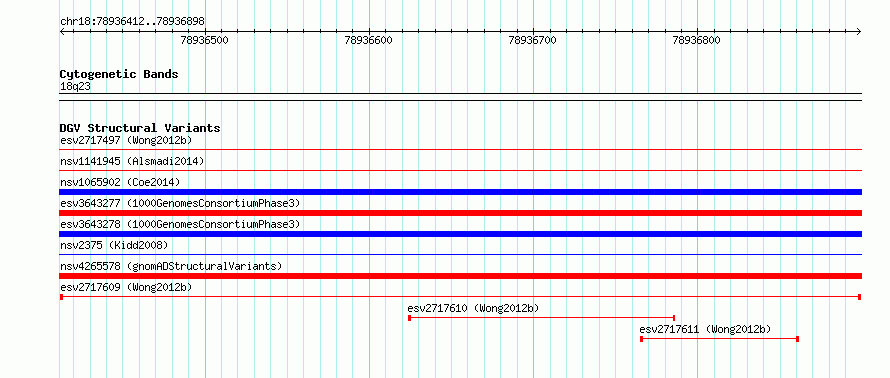Click ruler tick label 78936700
The height and width of the screenshot is (378, 890).
pyautogui.click(x=532, y=40)
